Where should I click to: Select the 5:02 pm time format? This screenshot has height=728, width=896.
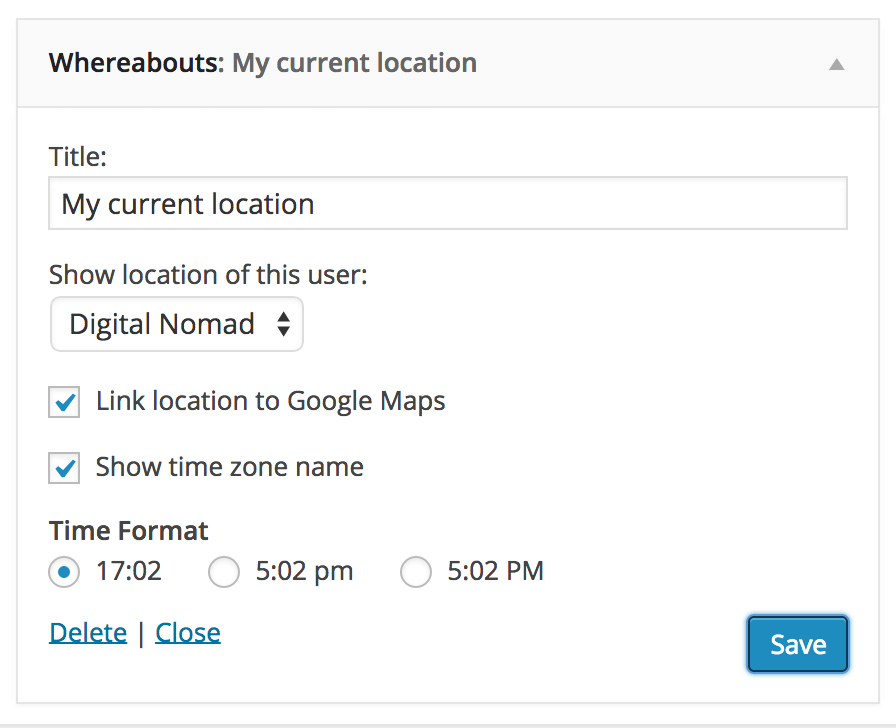pos(223,571)
